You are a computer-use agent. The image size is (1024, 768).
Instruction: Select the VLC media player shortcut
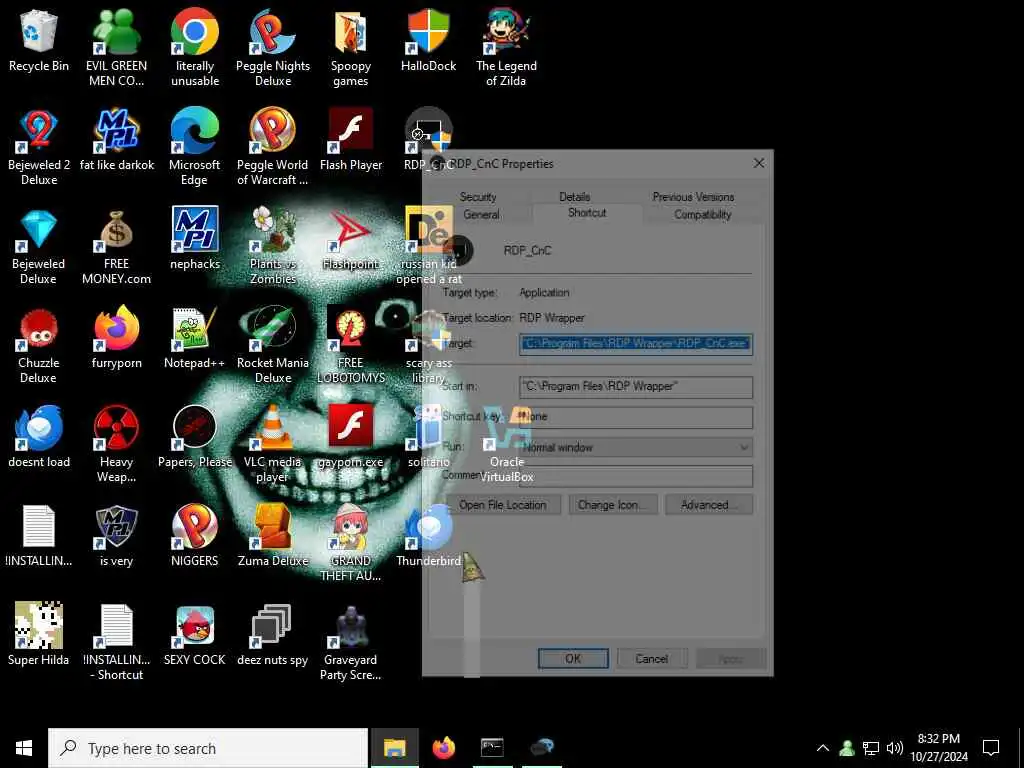[x=273, y=444]
